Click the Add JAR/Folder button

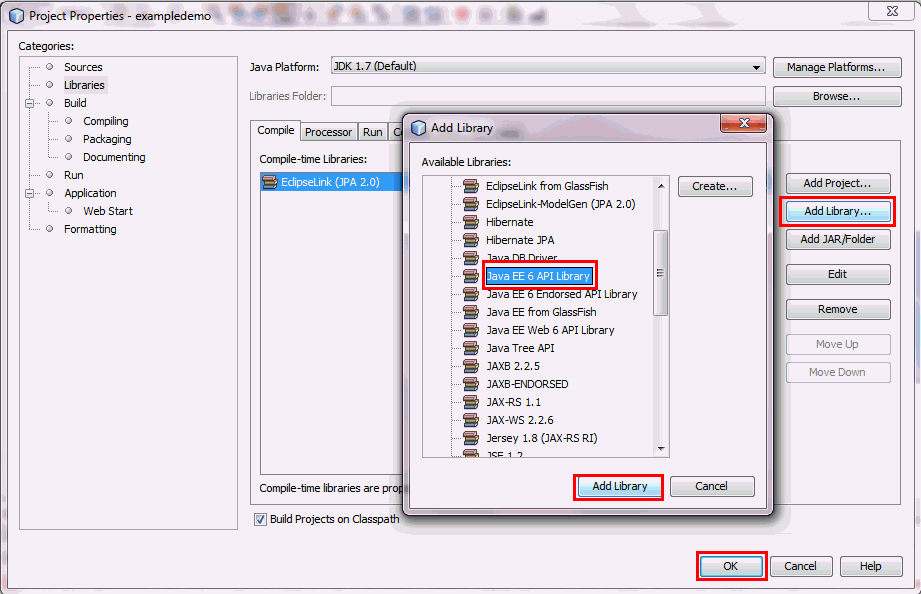pyautogui.click(x=838, y=239)
